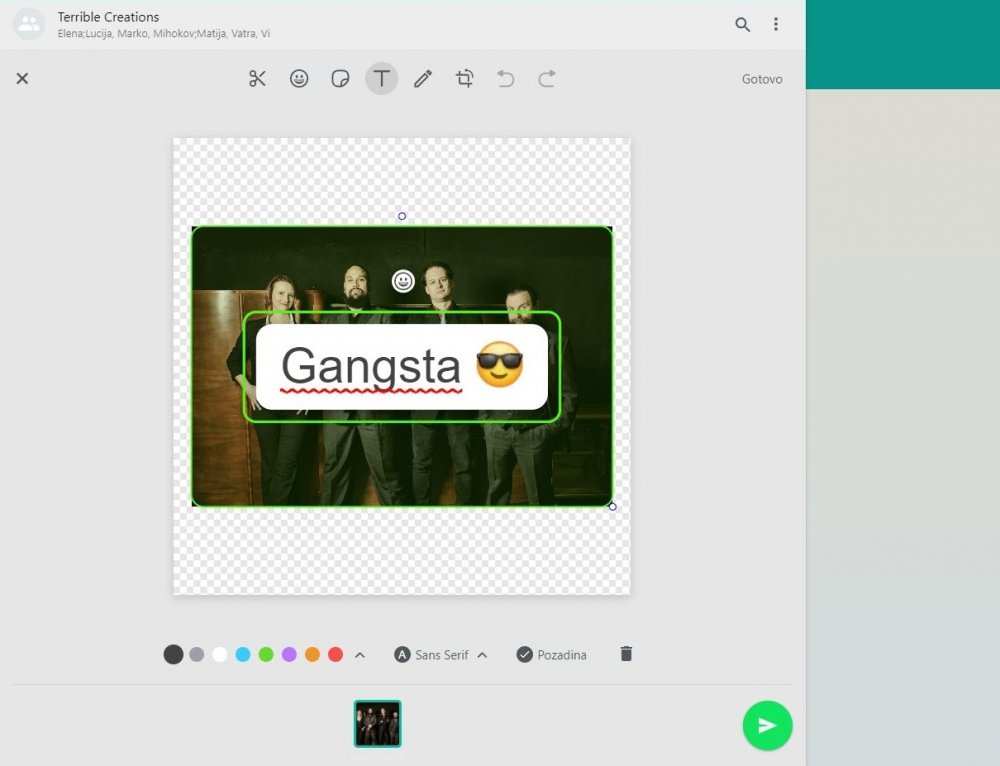Pick the purple text color
The width and height of the screenshot is (1000, 766).
(x=289, y=654)
